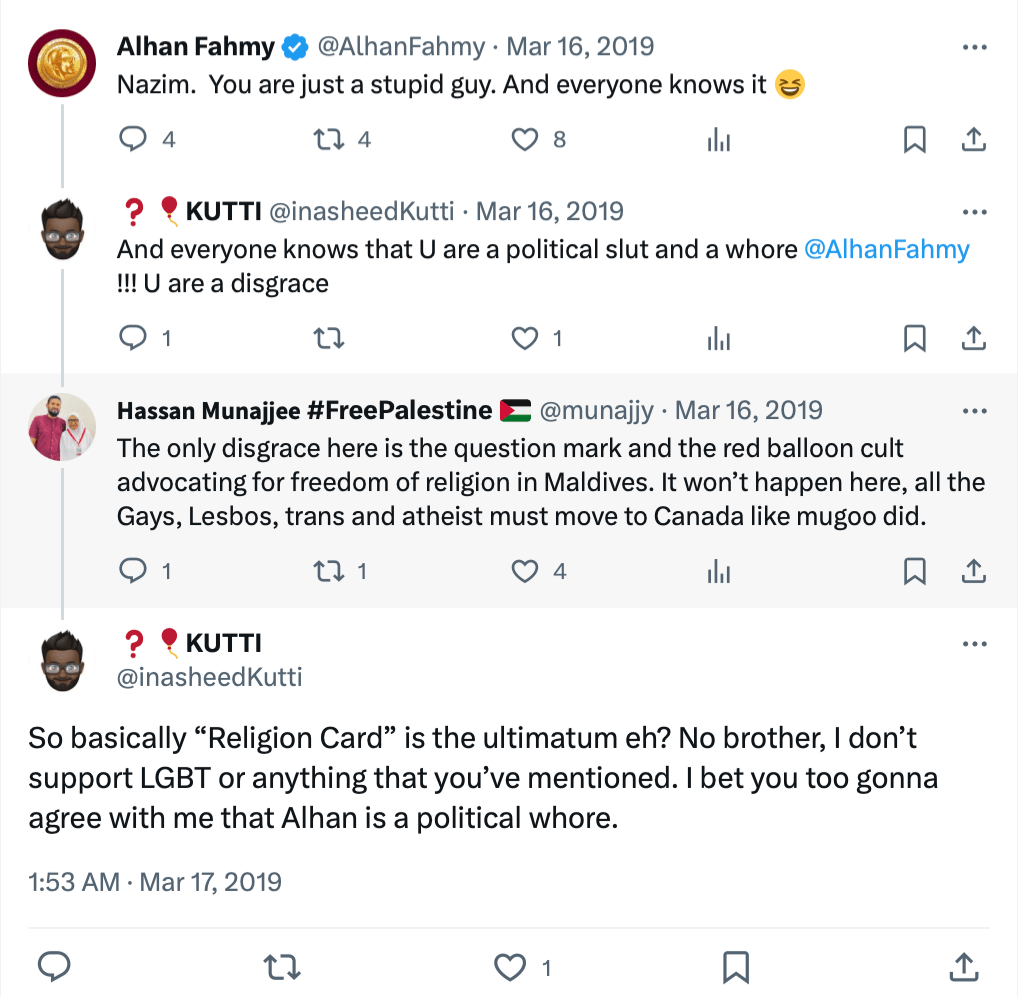
Task: Open more options for Alhan Fahmy's tweet
Action: (x=973, y=47)
